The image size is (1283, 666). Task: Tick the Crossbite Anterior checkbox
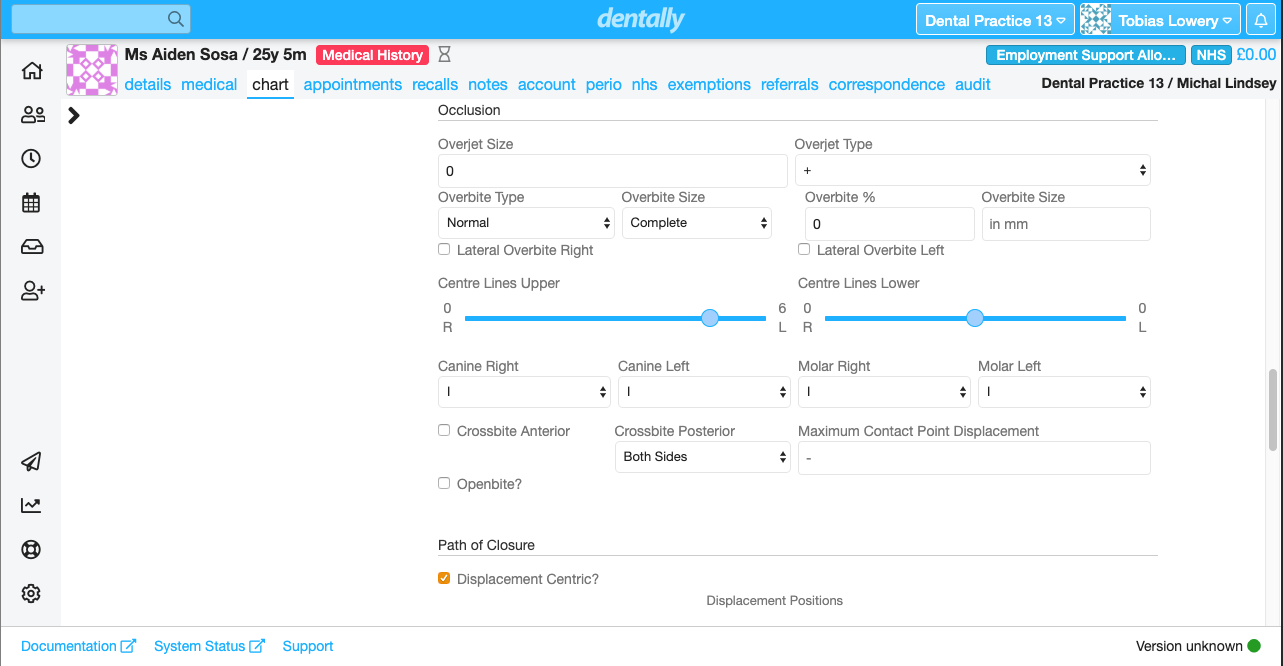coord(444,430)
